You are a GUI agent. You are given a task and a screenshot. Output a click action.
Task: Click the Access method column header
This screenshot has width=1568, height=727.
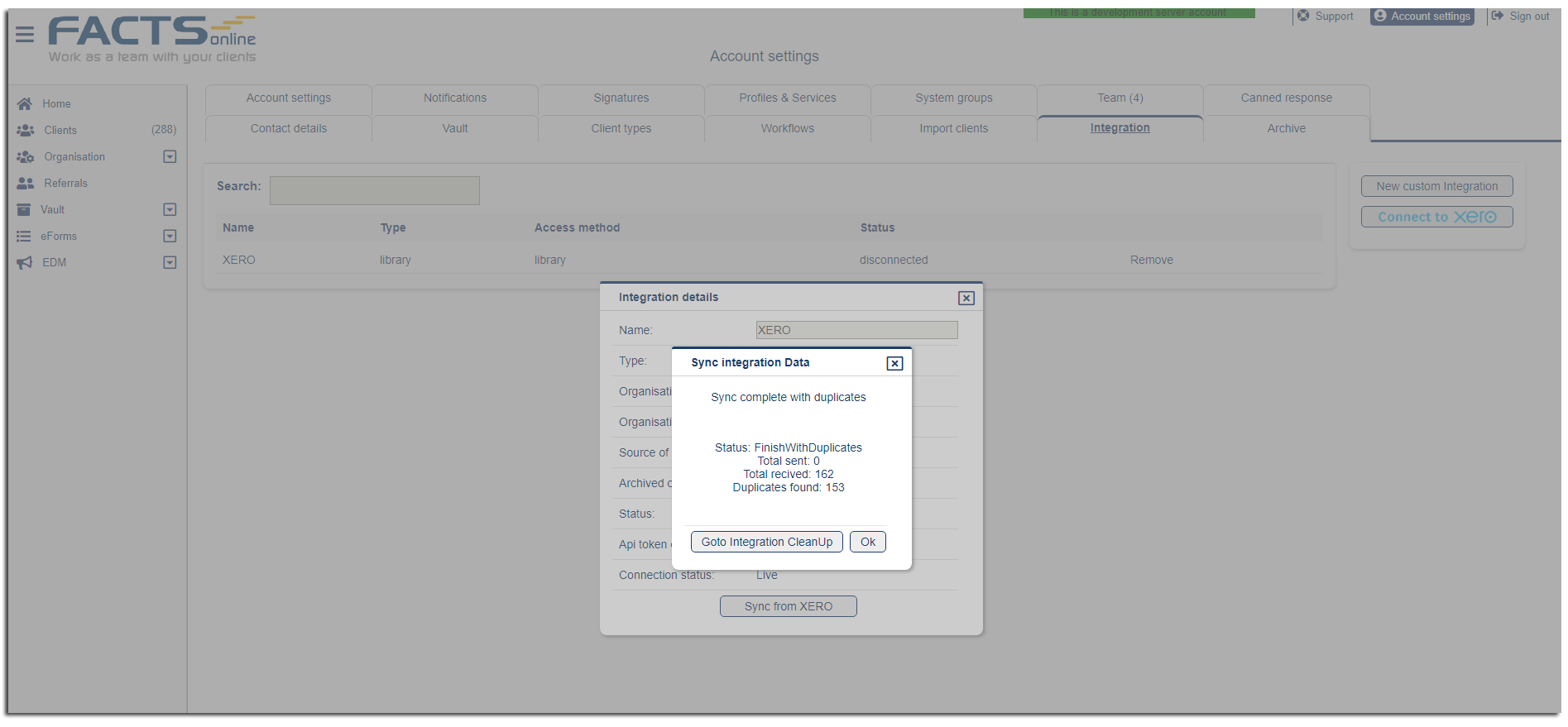[577, 227]
